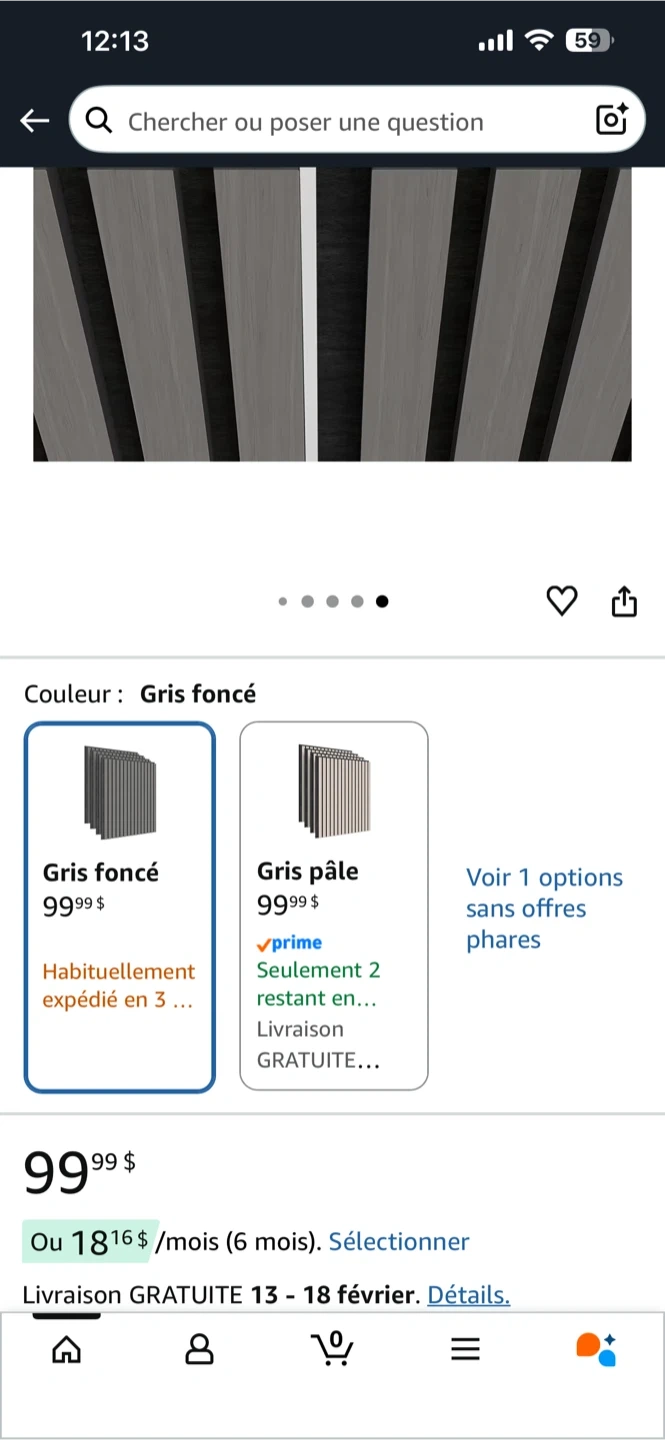Open camera visual search icon
The width and height of the screenshot is (665, 1440).
(x=611, y=121)
